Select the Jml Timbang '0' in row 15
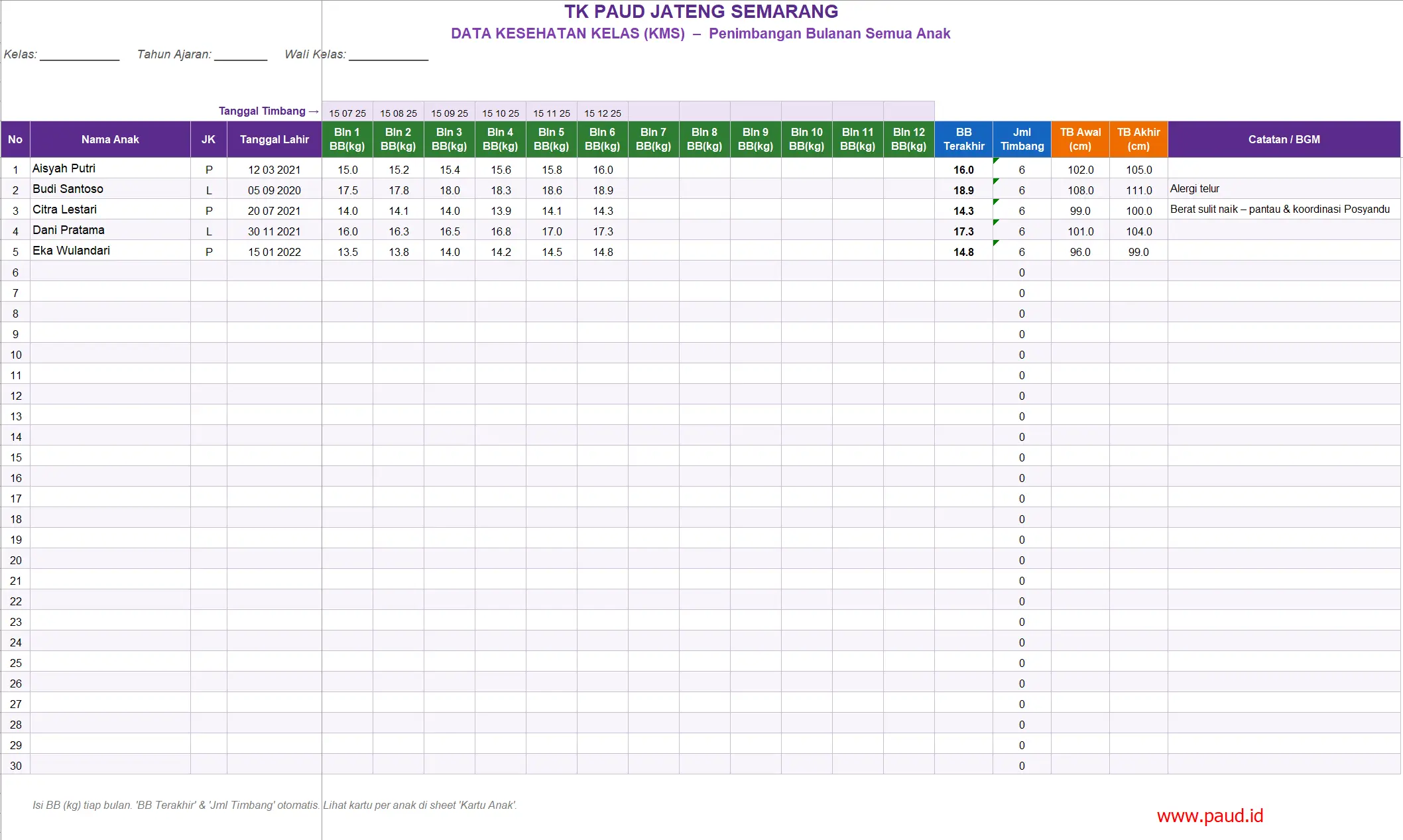 pyautogui.click(x=1022, y=457)
